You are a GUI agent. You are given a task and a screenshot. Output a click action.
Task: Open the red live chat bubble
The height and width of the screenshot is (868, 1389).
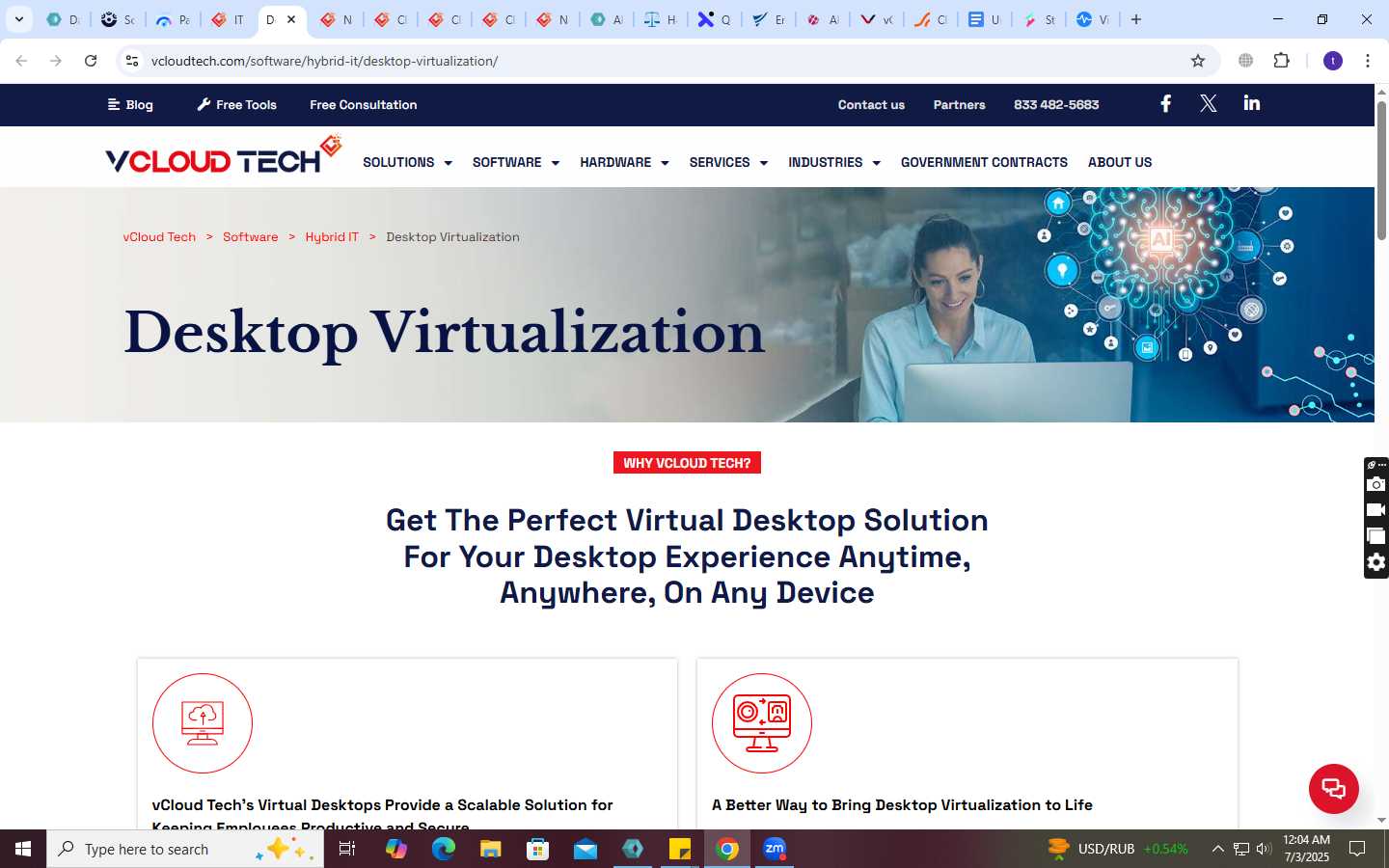tap(1333, 788)
